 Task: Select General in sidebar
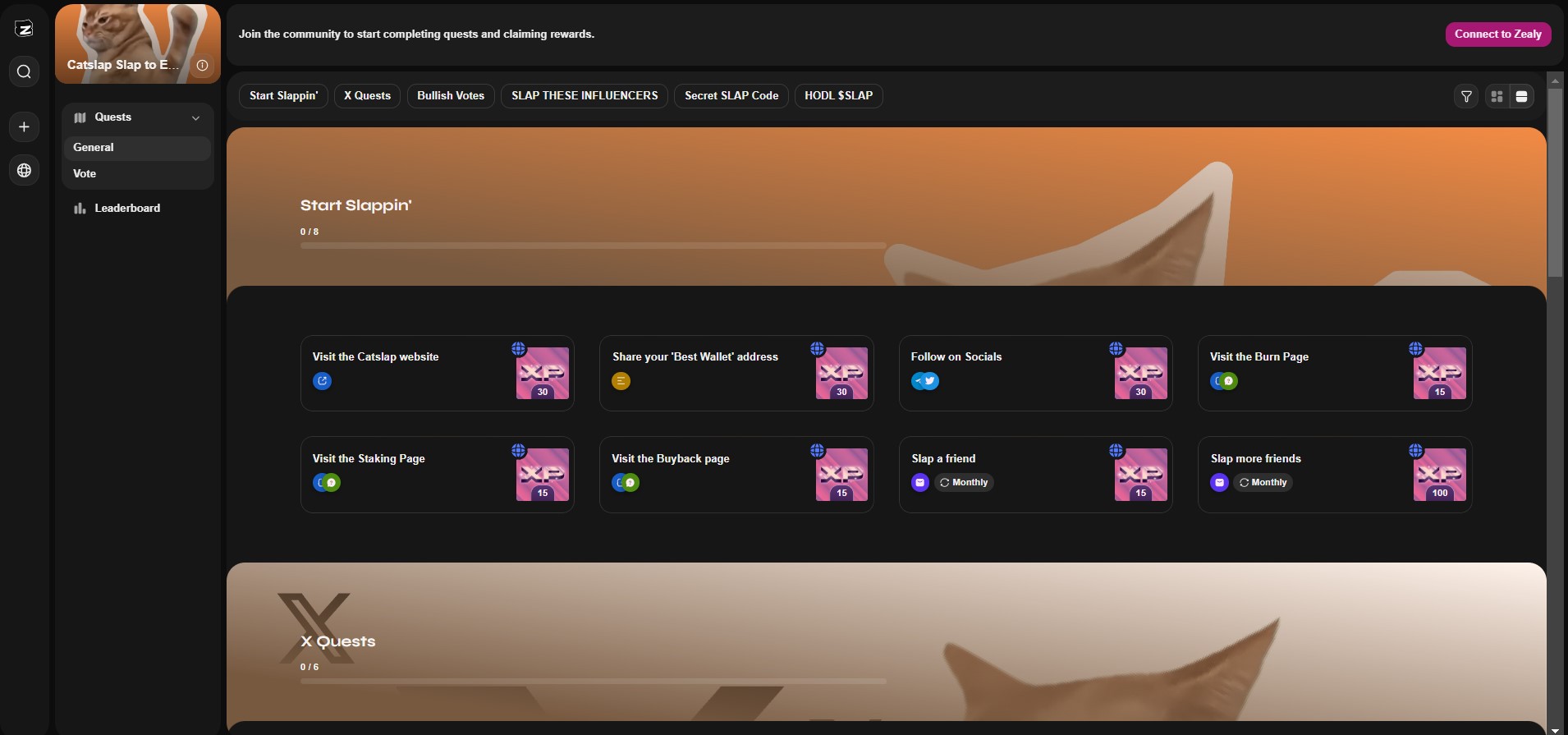pos(137,148)
